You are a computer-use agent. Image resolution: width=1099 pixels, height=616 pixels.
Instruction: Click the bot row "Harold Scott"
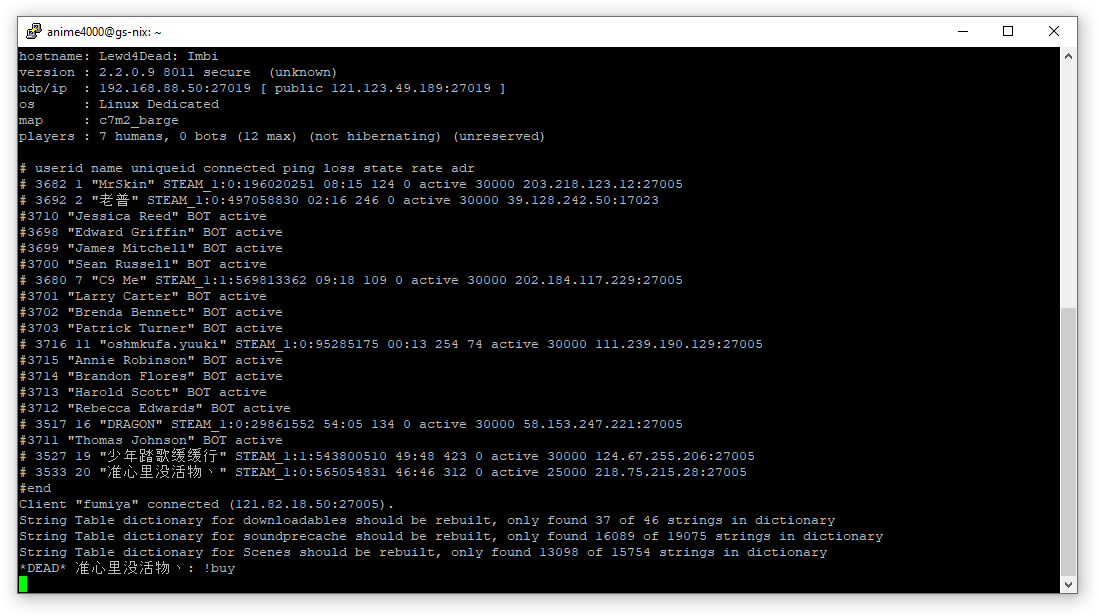143,392
